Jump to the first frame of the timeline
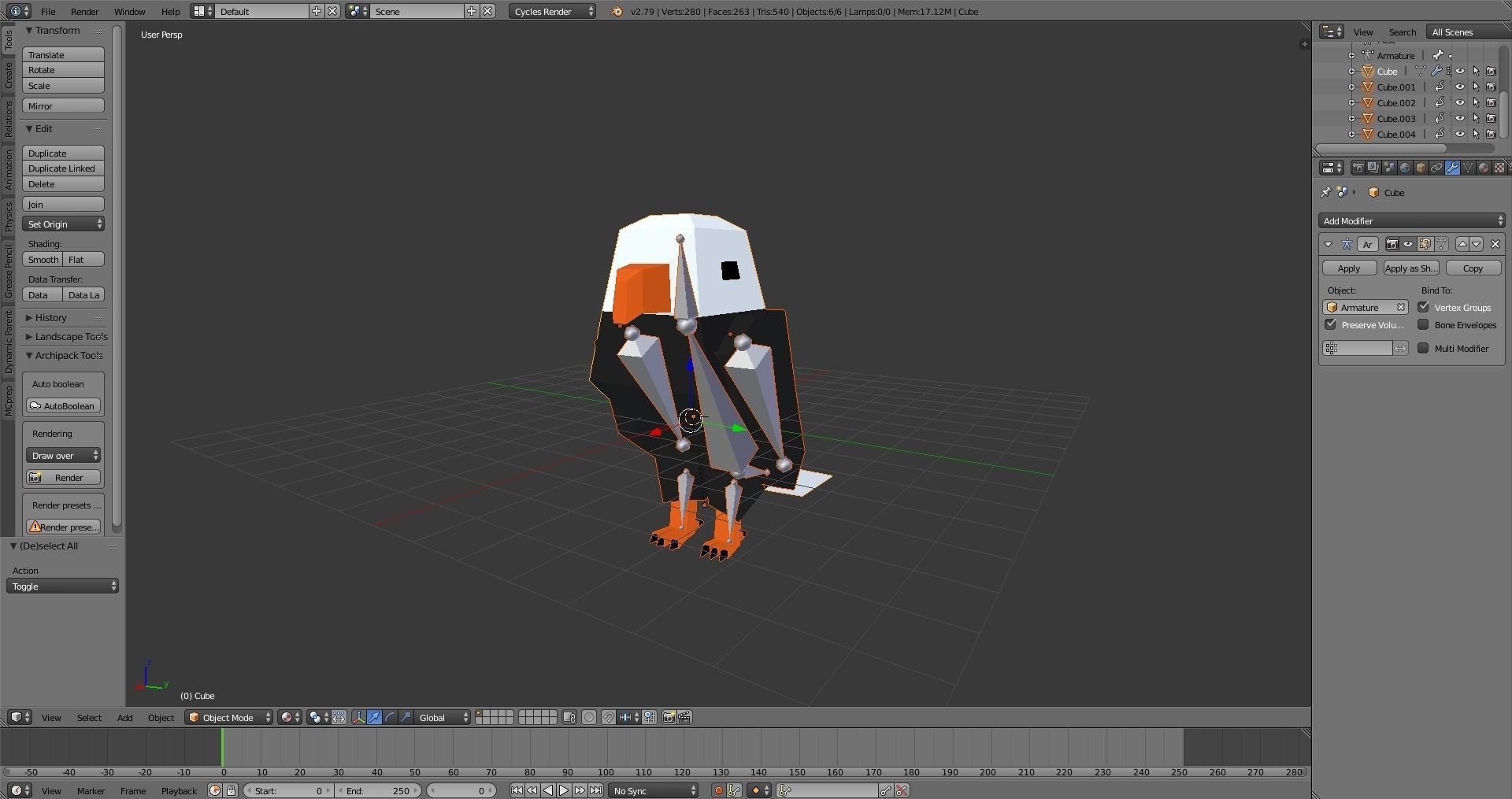 pyautogui.click(x=517, y=790)
